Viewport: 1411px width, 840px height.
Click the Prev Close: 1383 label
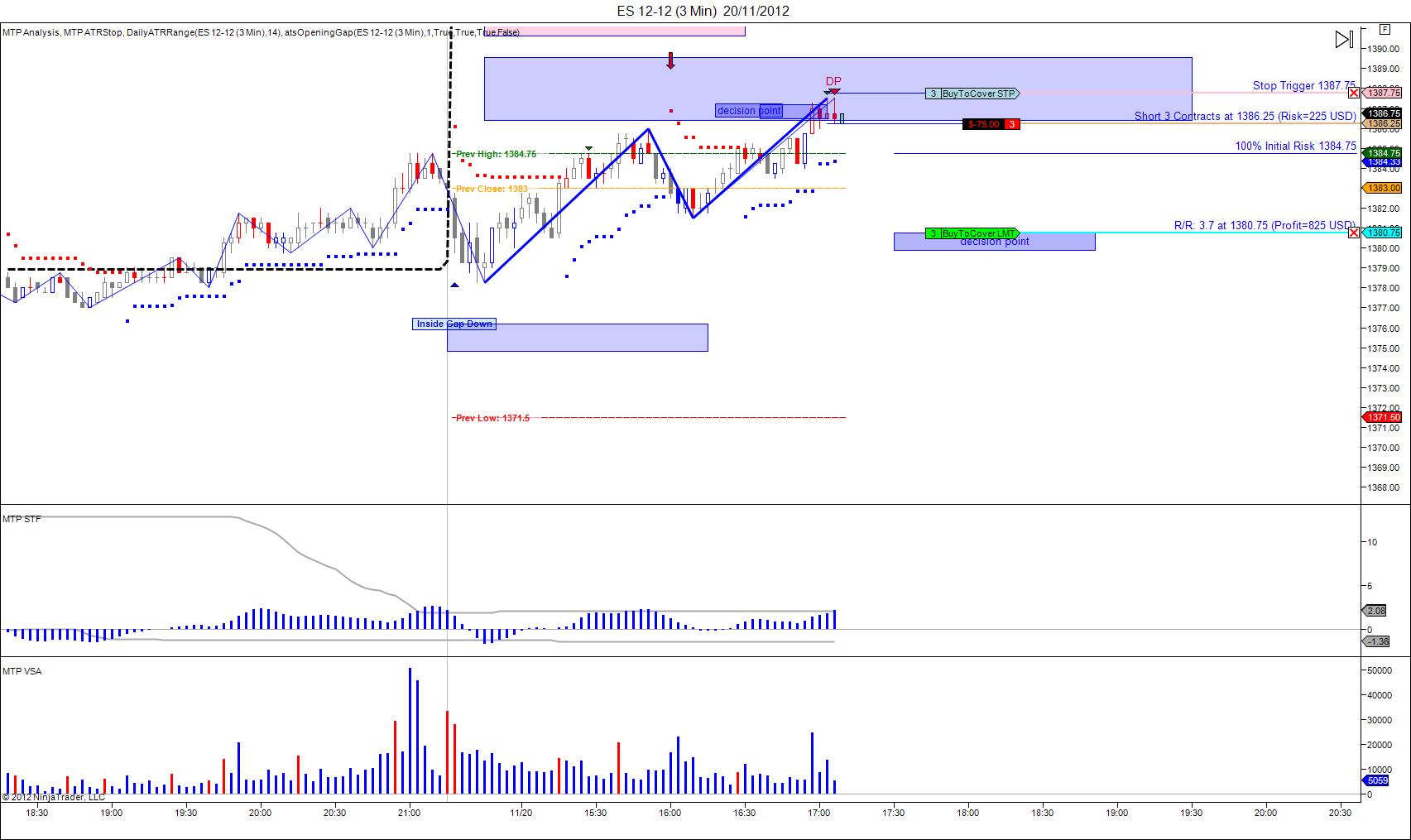(492, 189)
